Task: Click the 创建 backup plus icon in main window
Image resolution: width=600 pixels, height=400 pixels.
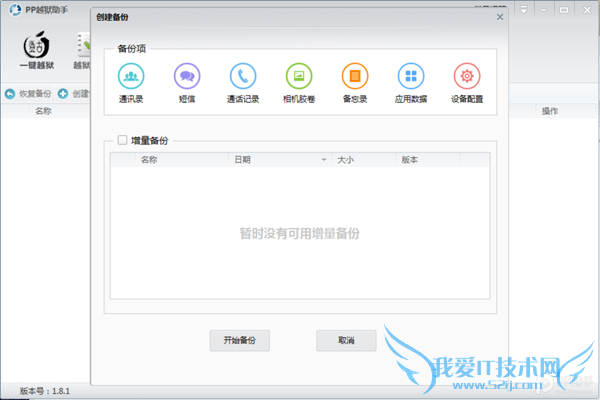Action: point(63,93)
